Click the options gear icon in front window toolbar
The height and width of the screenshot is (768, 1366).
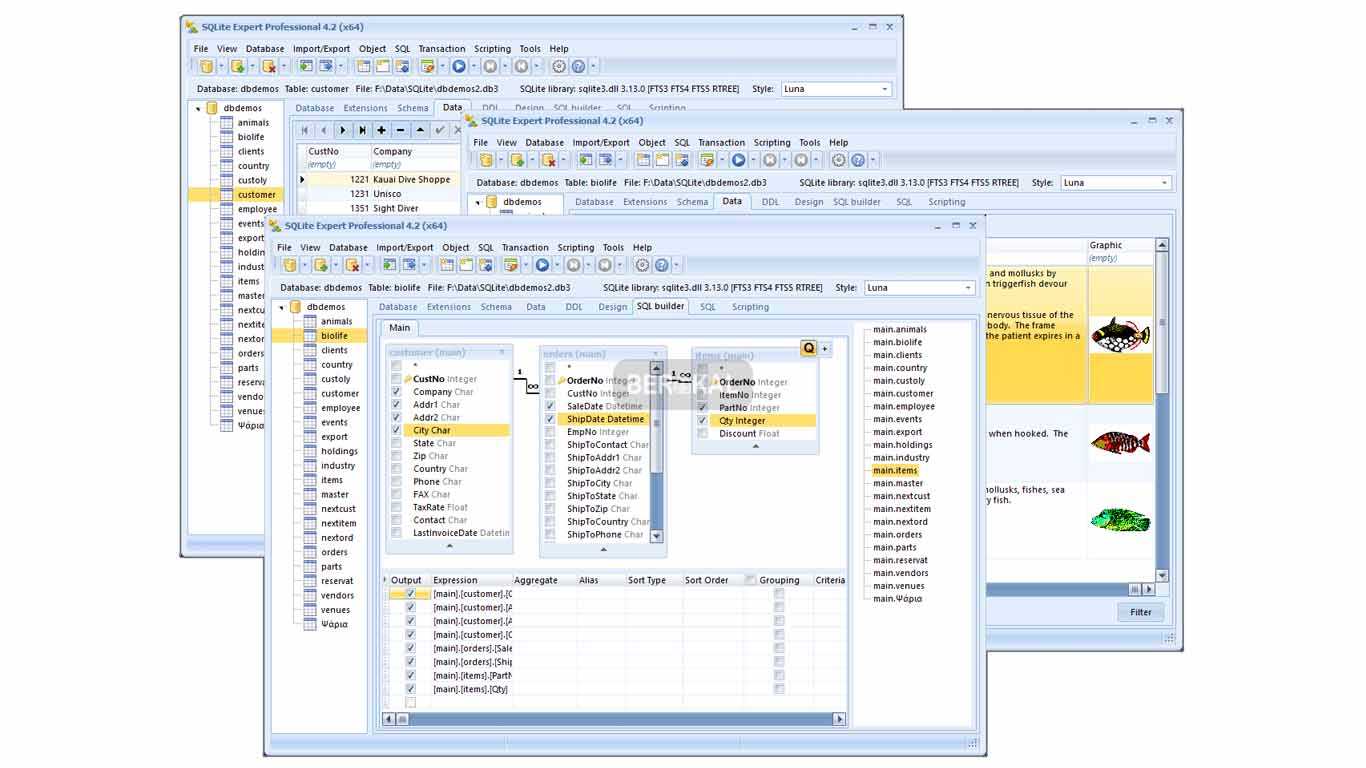click(x=642, y=265)
